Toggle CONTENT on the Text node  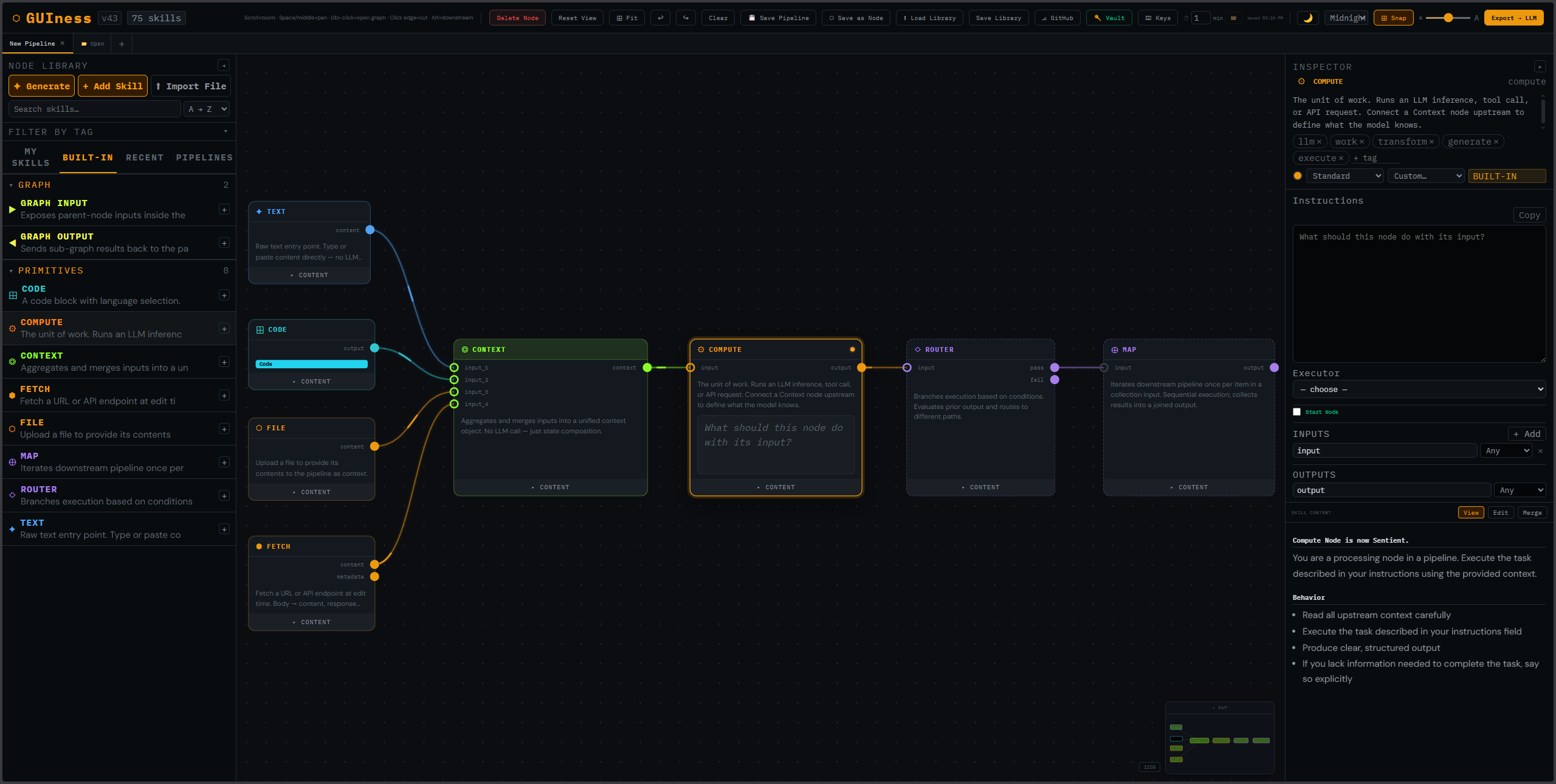(x=309, y=275)
